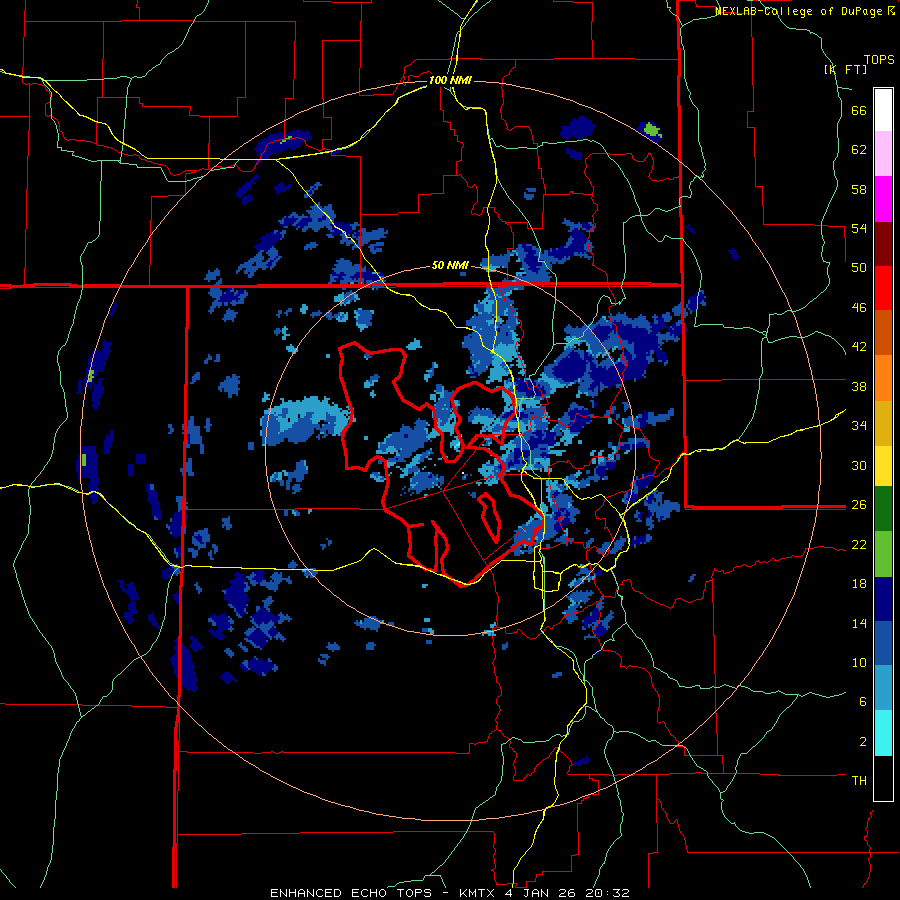Click the white swatch in the tops legend
900x900 pixels.
883,110
